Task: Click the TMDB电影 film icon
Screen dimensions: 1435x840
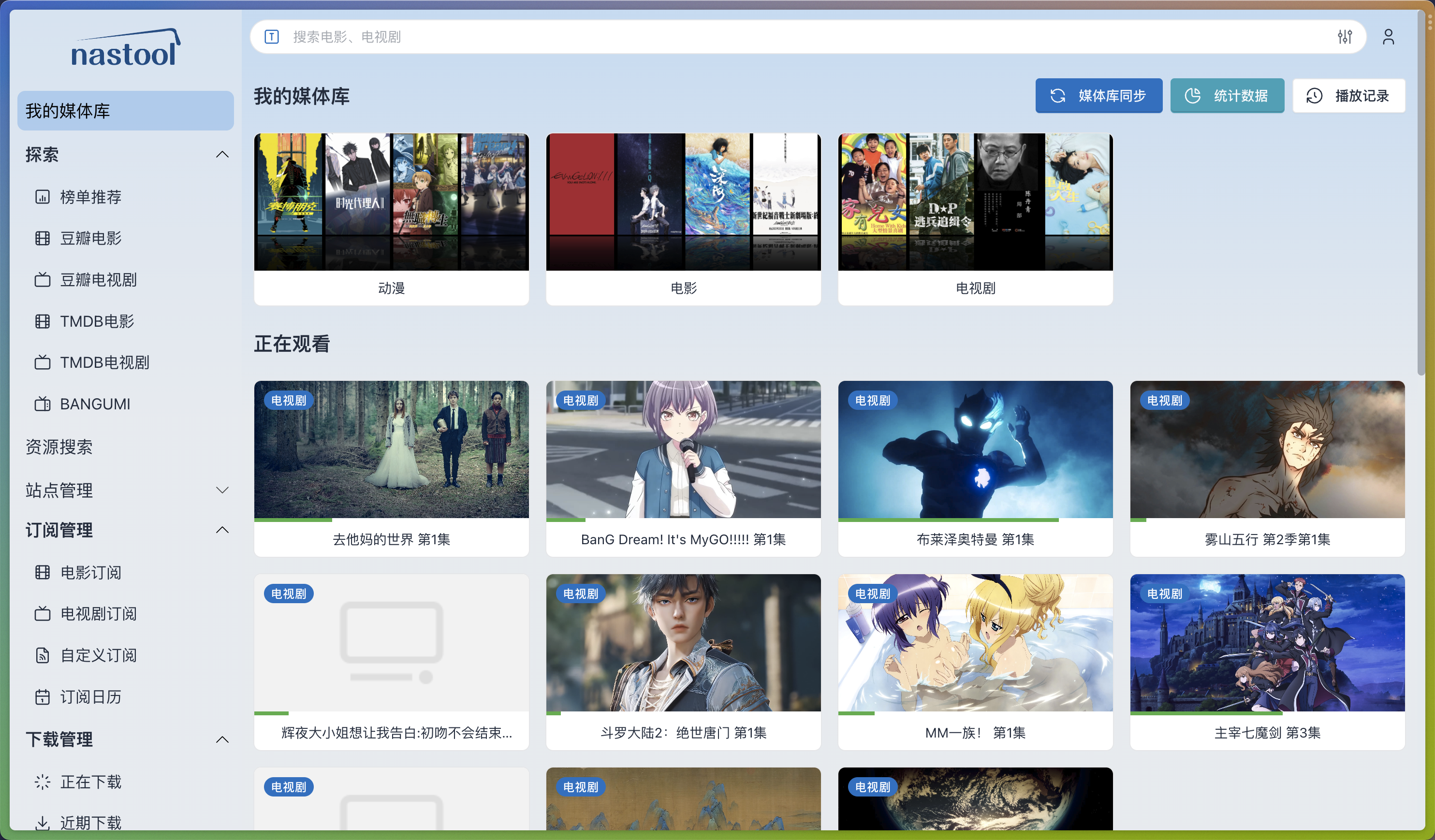Action: [x=43, y=321]
